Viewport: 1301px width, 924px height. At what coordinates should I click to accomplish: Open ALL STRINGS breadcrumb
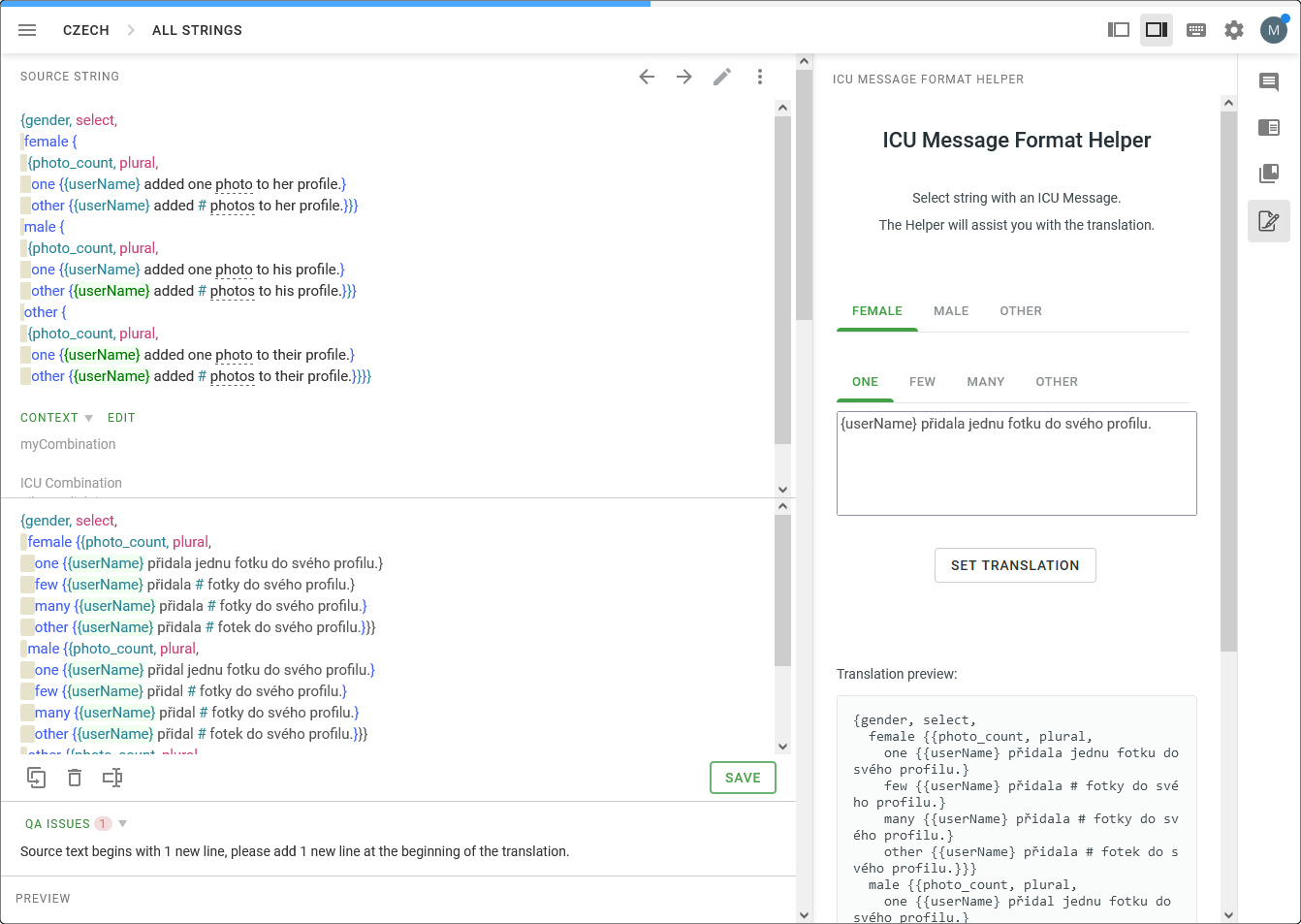point(197,30)
